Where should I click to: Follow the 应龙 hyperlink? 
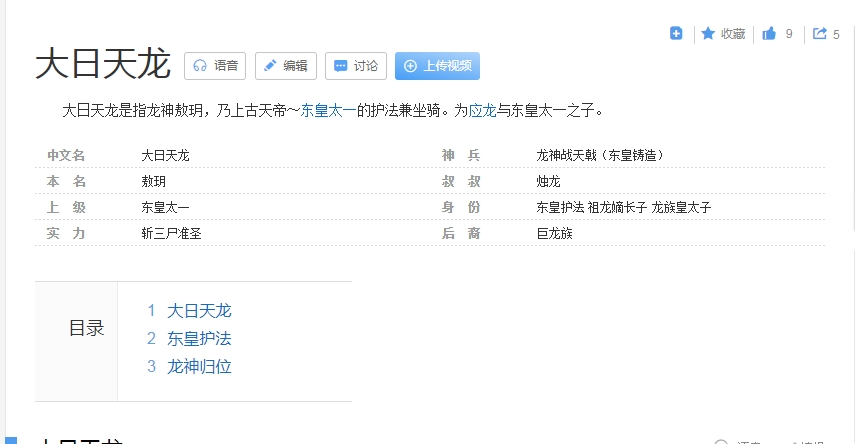click(x=482, y=110)
